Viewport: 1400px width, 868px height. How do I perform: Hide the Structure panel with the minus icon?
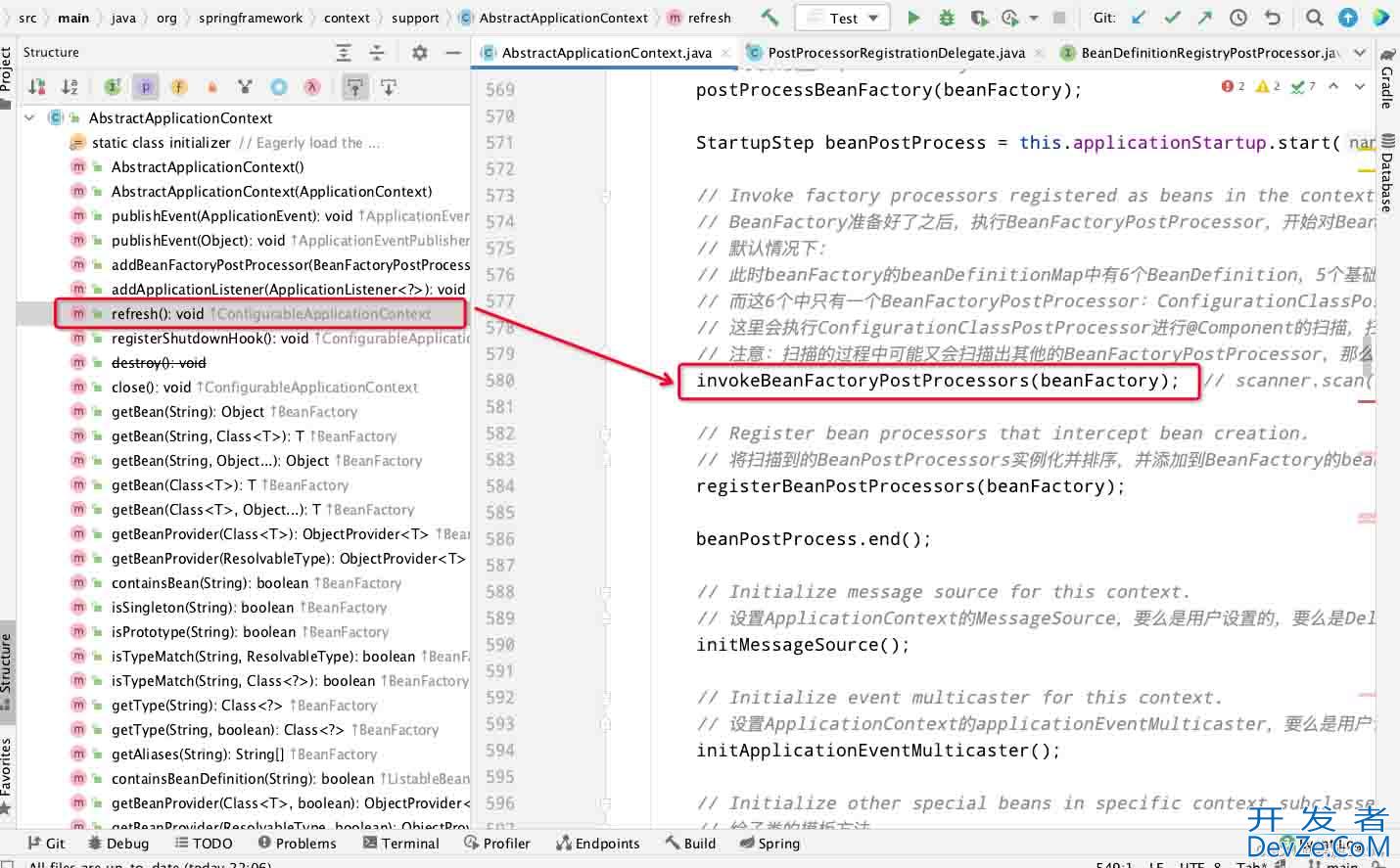[452, 53]
